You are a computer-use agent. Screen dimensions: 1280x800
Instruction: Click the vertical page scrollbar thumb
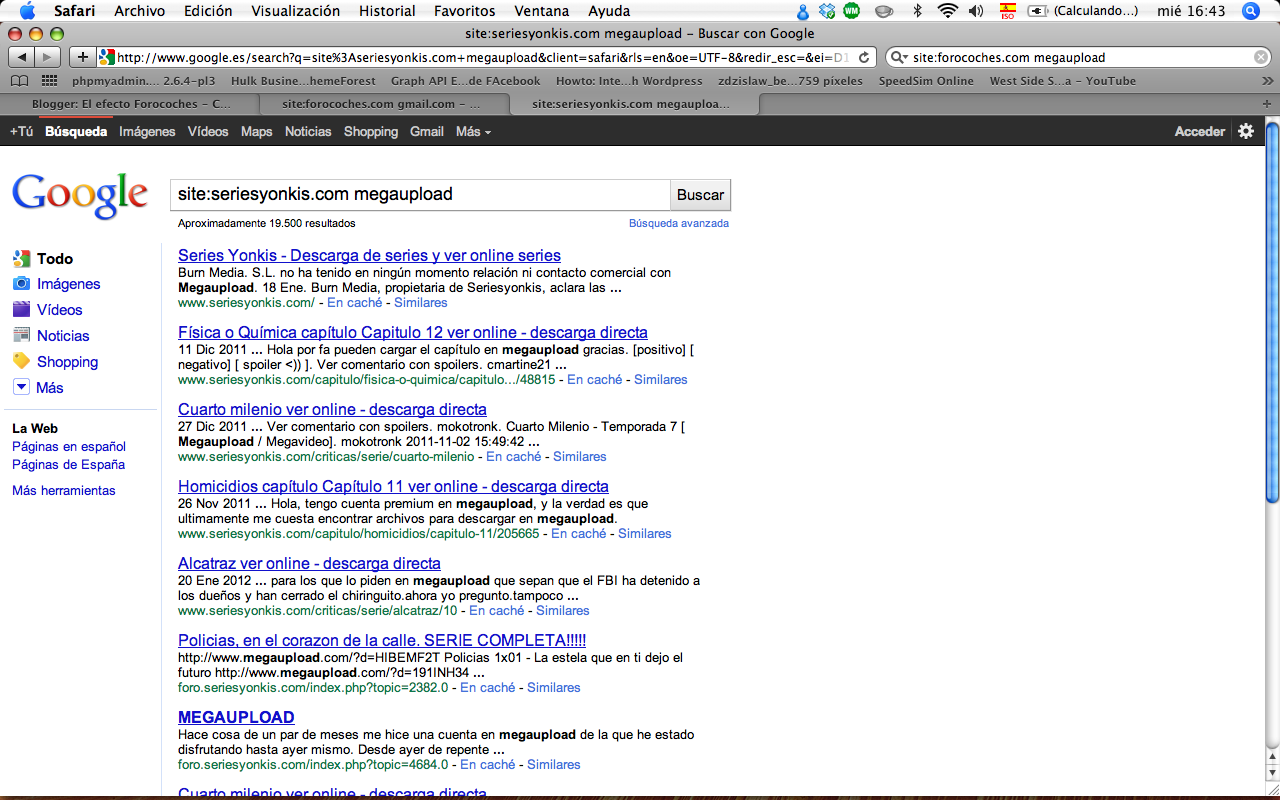click(x=1272, y=310)
